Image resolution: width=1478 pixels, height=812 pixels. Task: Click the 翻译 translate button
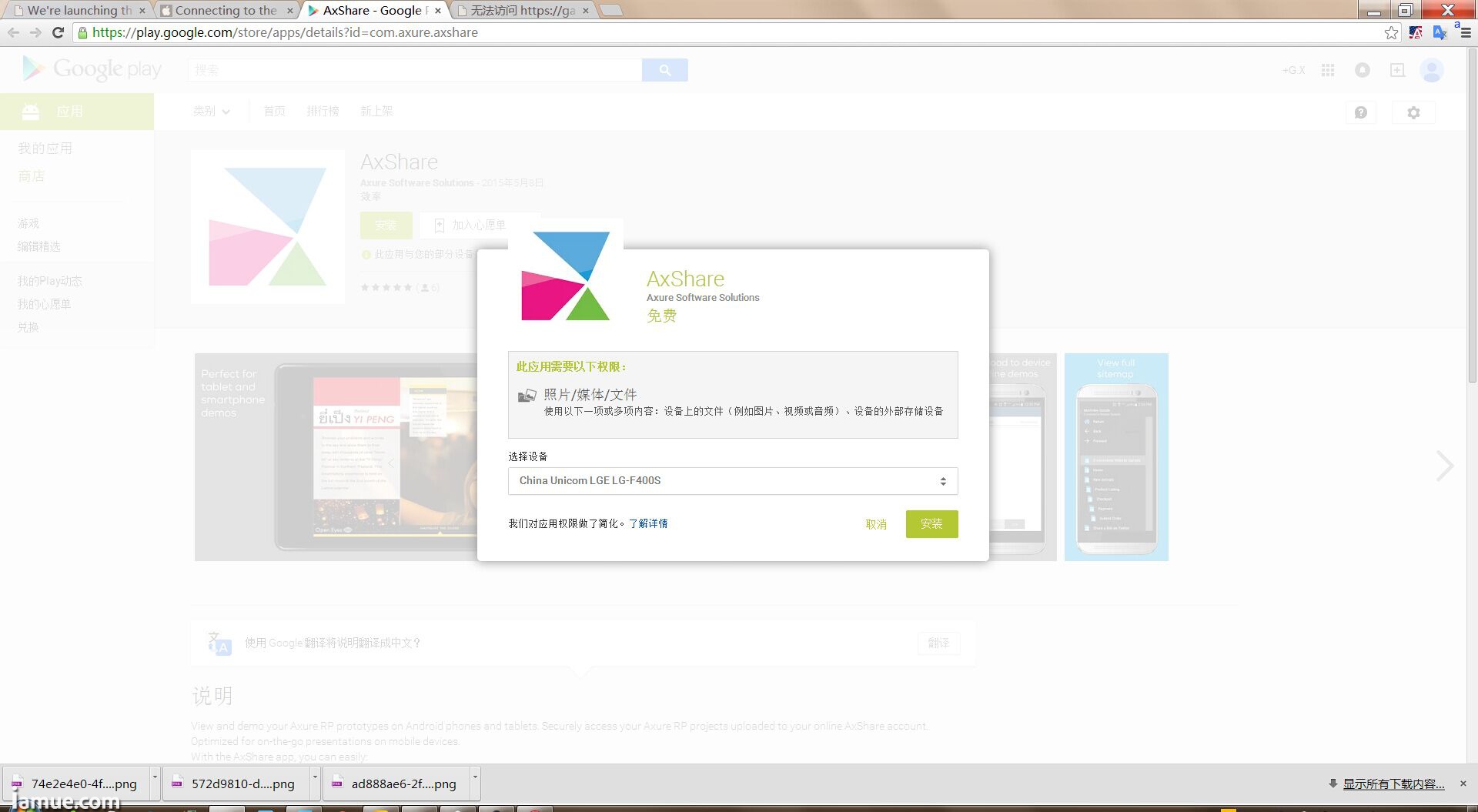pyautogui.click(x=938, y=643)
